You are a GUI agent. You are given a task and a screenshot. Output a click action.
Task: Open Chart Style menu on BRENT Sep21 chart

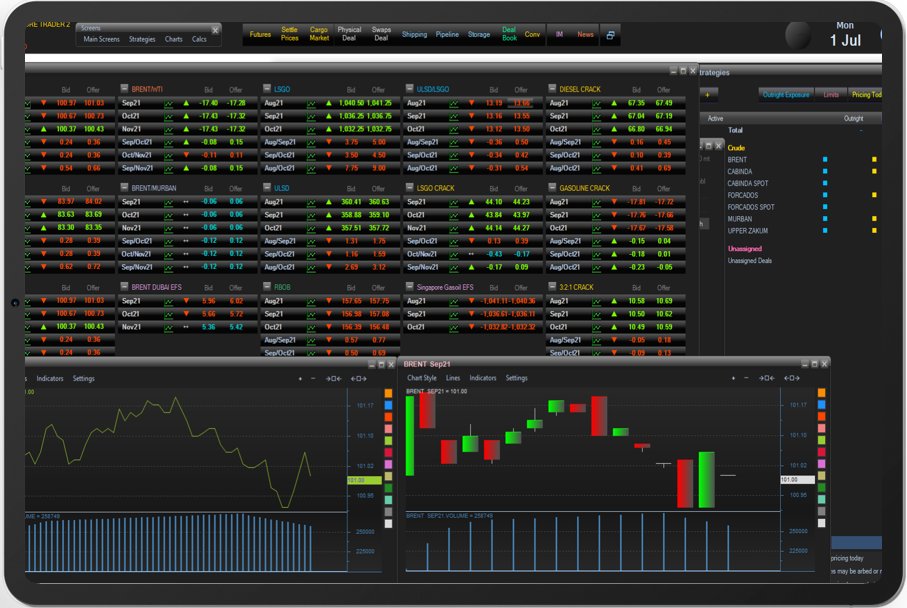pyautogui.click(x=422, y=378)
